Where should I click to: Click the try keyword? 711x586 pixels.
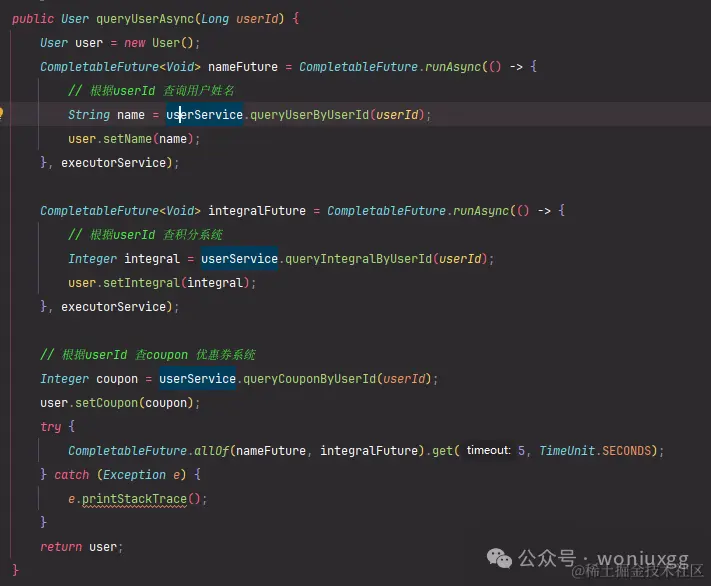point(50,427)
